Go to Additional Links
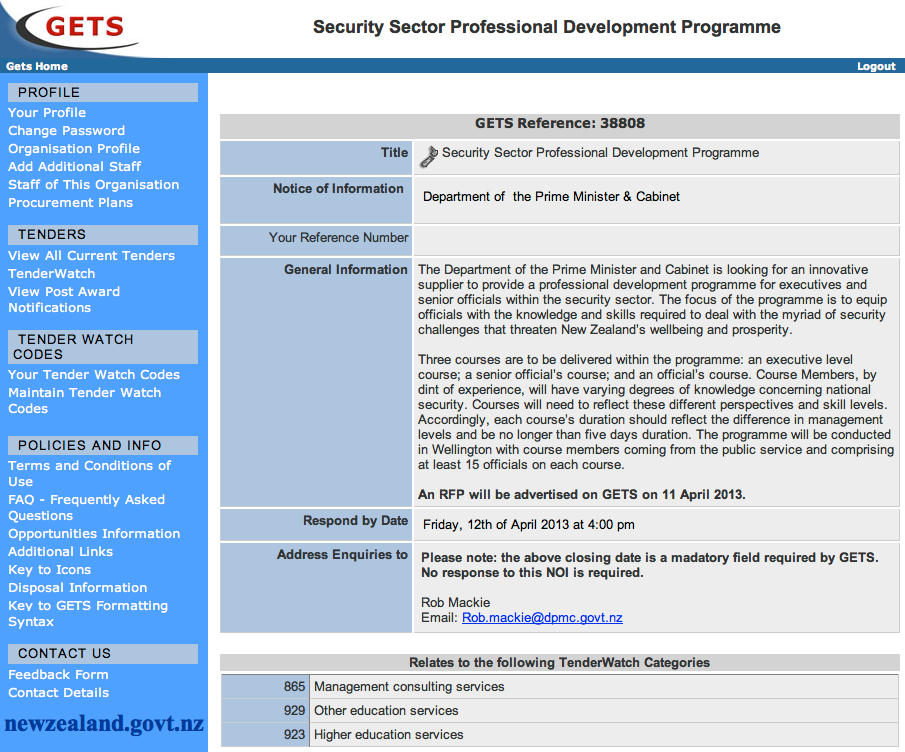The width and height of the screenshot is (905, 752). (x=61, y=552)
